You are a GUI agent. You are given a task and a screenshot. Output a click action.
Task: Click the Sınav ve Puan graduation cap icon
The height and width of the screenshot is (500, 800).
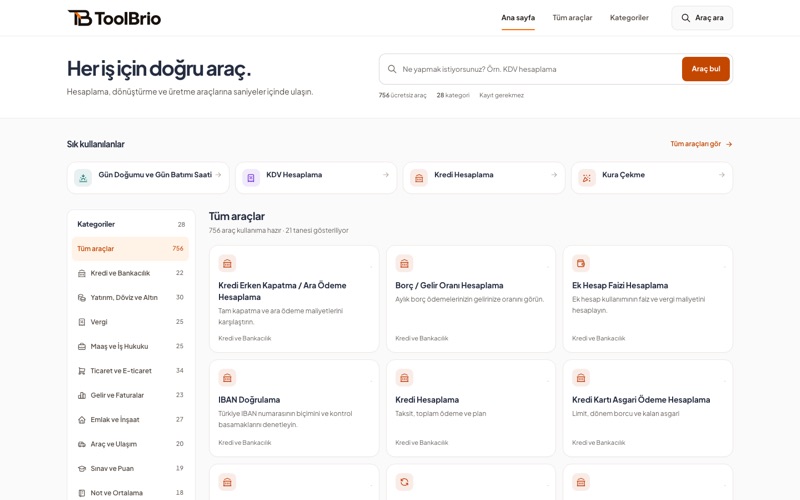tap(82, 468)
